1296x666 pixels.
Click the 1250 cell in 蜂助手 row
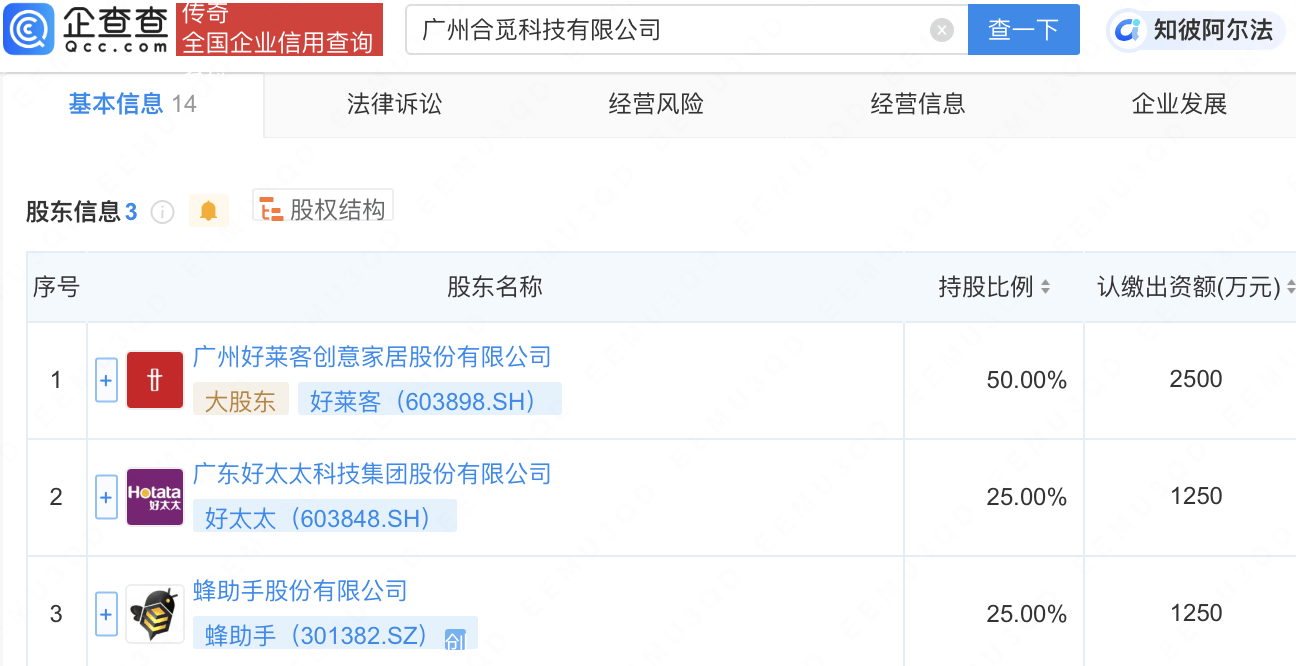coord(1196,613)
